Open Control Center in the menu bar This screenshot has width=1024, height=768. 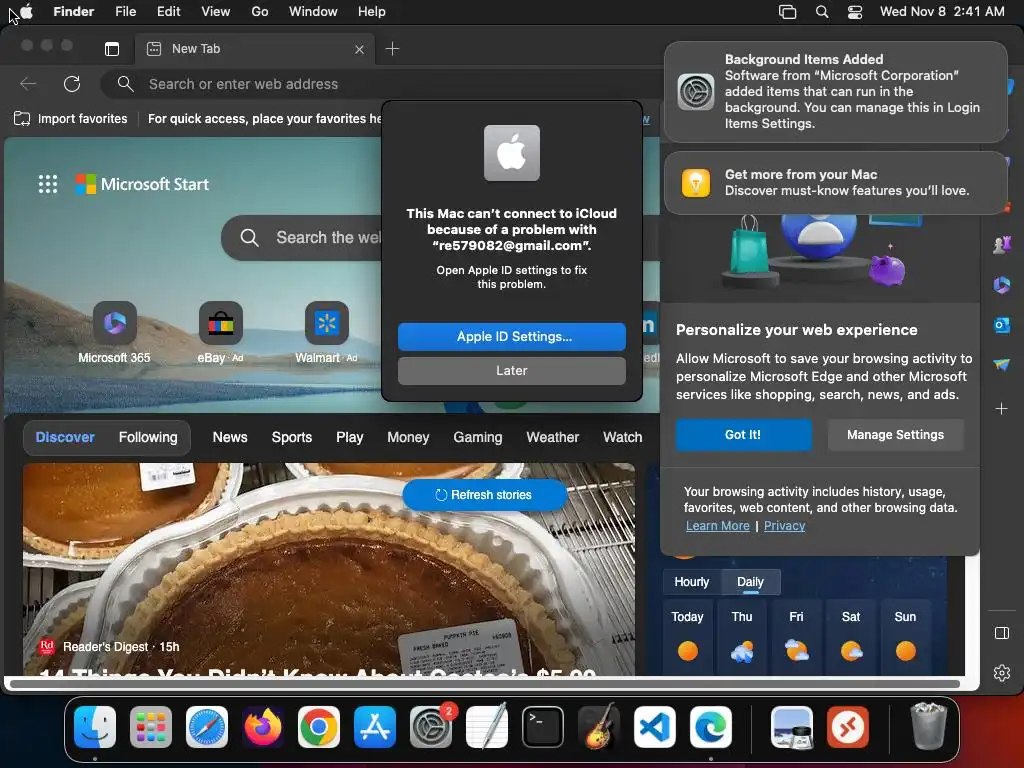[855, 12]
